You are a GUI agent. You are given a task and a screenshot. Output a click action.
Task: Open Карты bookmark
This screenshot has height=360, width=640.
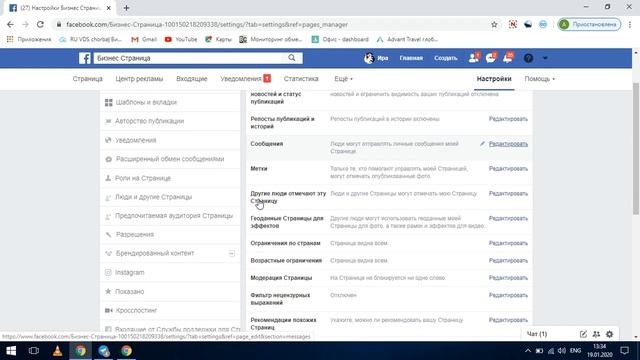[218, 39]
